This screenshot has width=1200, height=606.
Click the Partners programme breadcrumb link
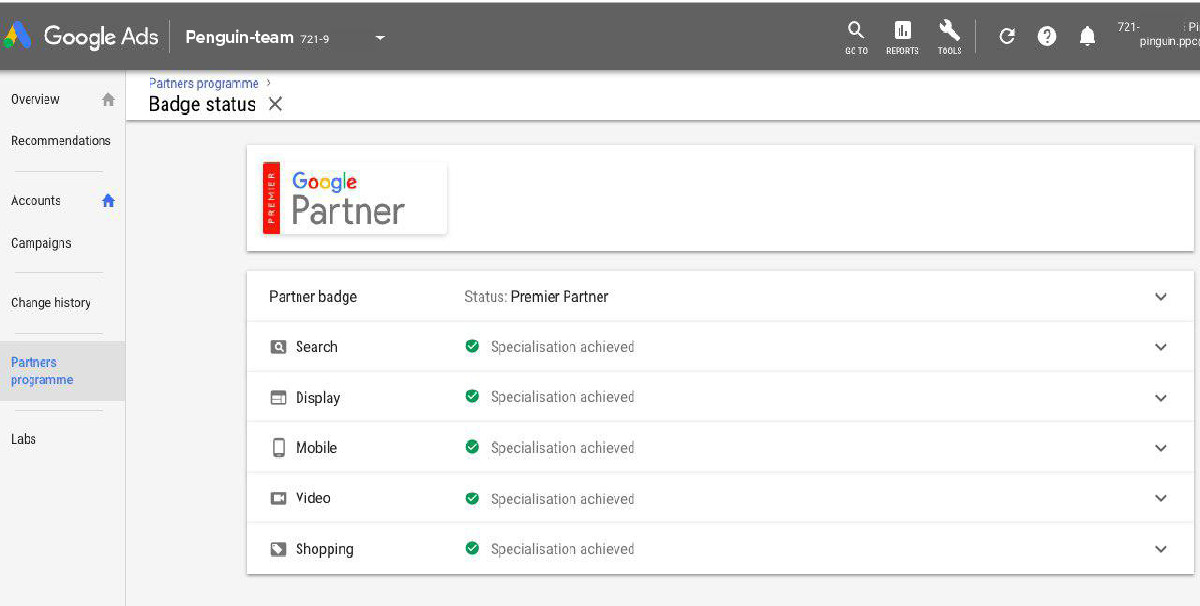point(204,83)
